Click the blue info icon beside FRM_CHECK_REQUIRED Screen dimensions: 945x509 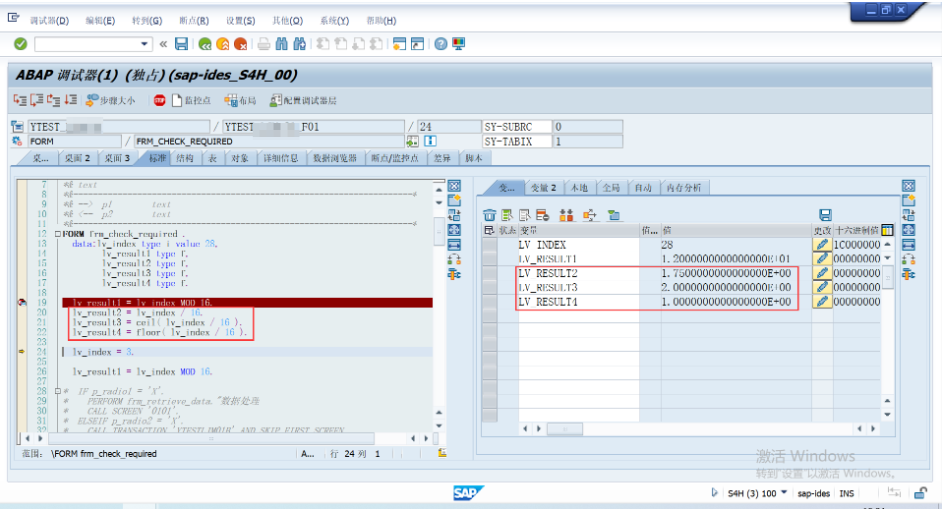tap(430, 141)
